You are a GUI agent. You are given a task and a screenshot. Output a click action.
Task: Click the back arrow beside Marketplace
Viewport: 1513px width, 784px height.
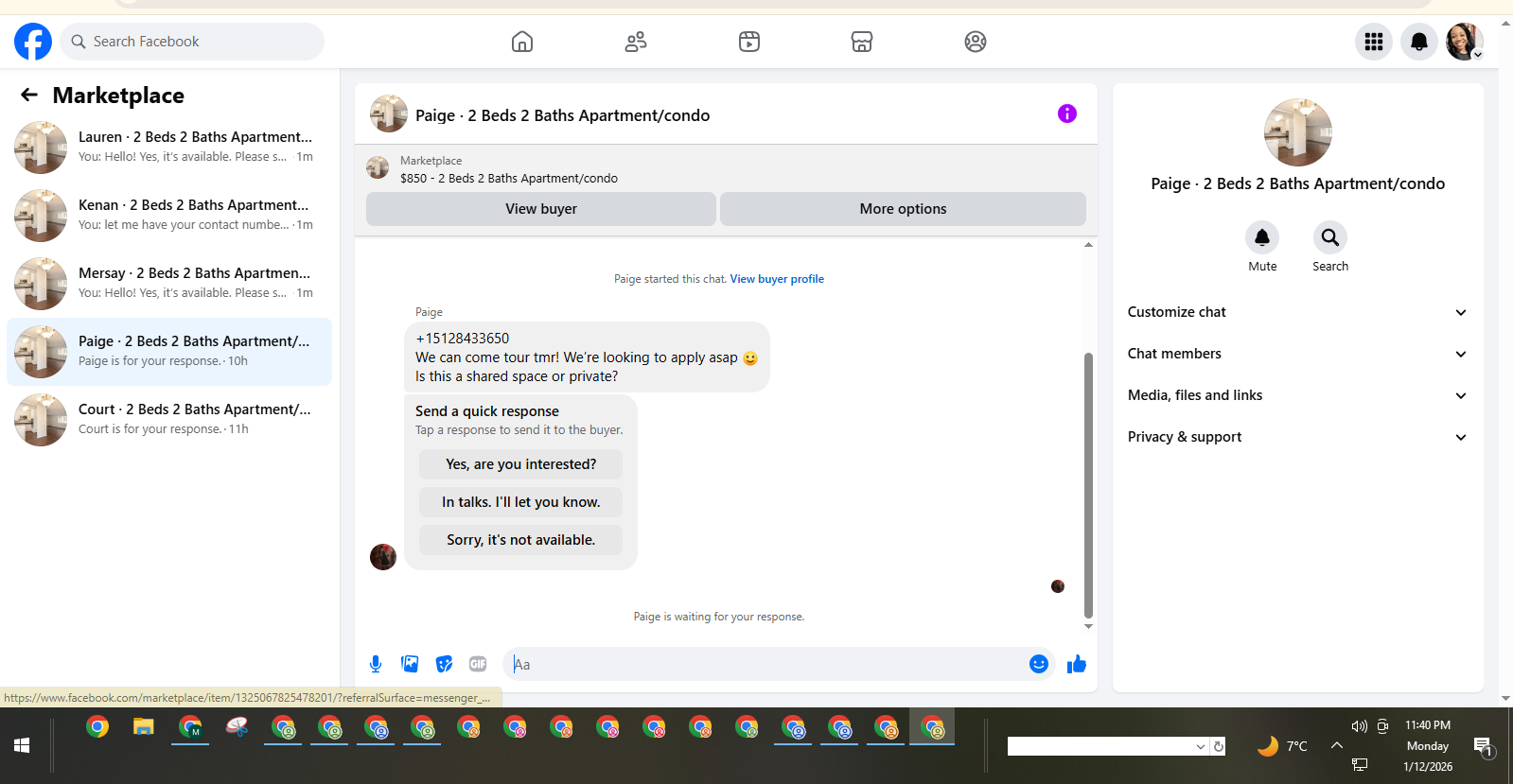point(29,95)
